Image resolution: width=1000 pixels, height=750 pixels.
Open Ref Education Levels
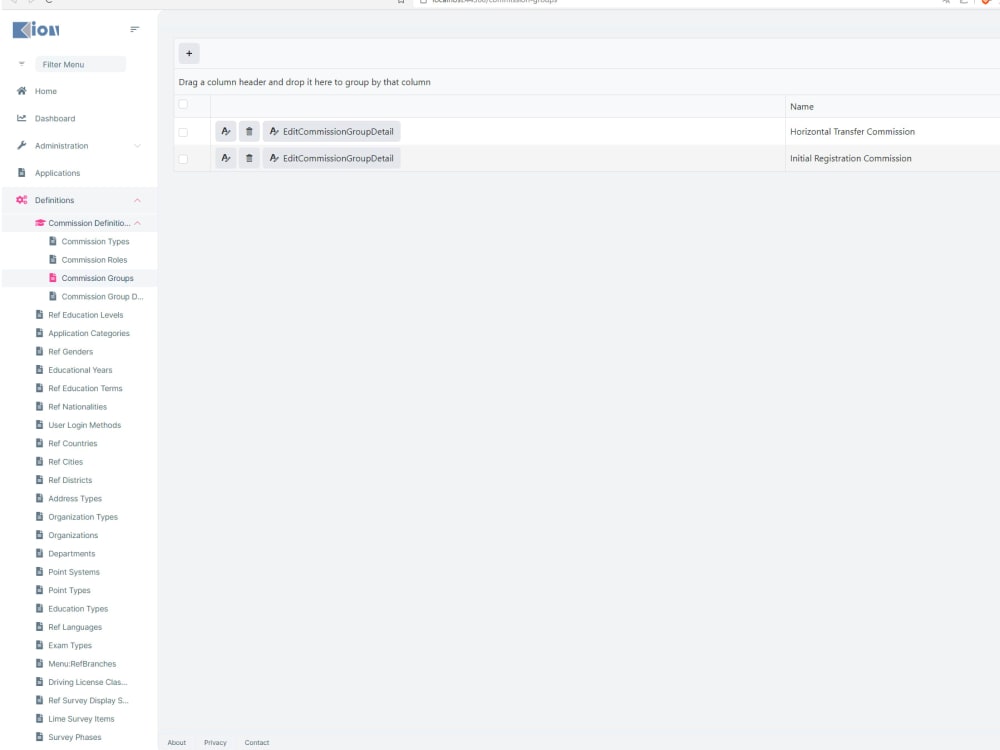[x=85, y=315]
